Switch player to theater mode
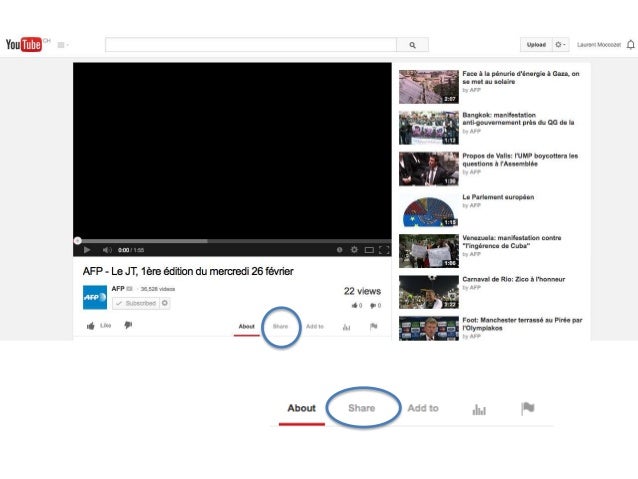 [369, 250]
